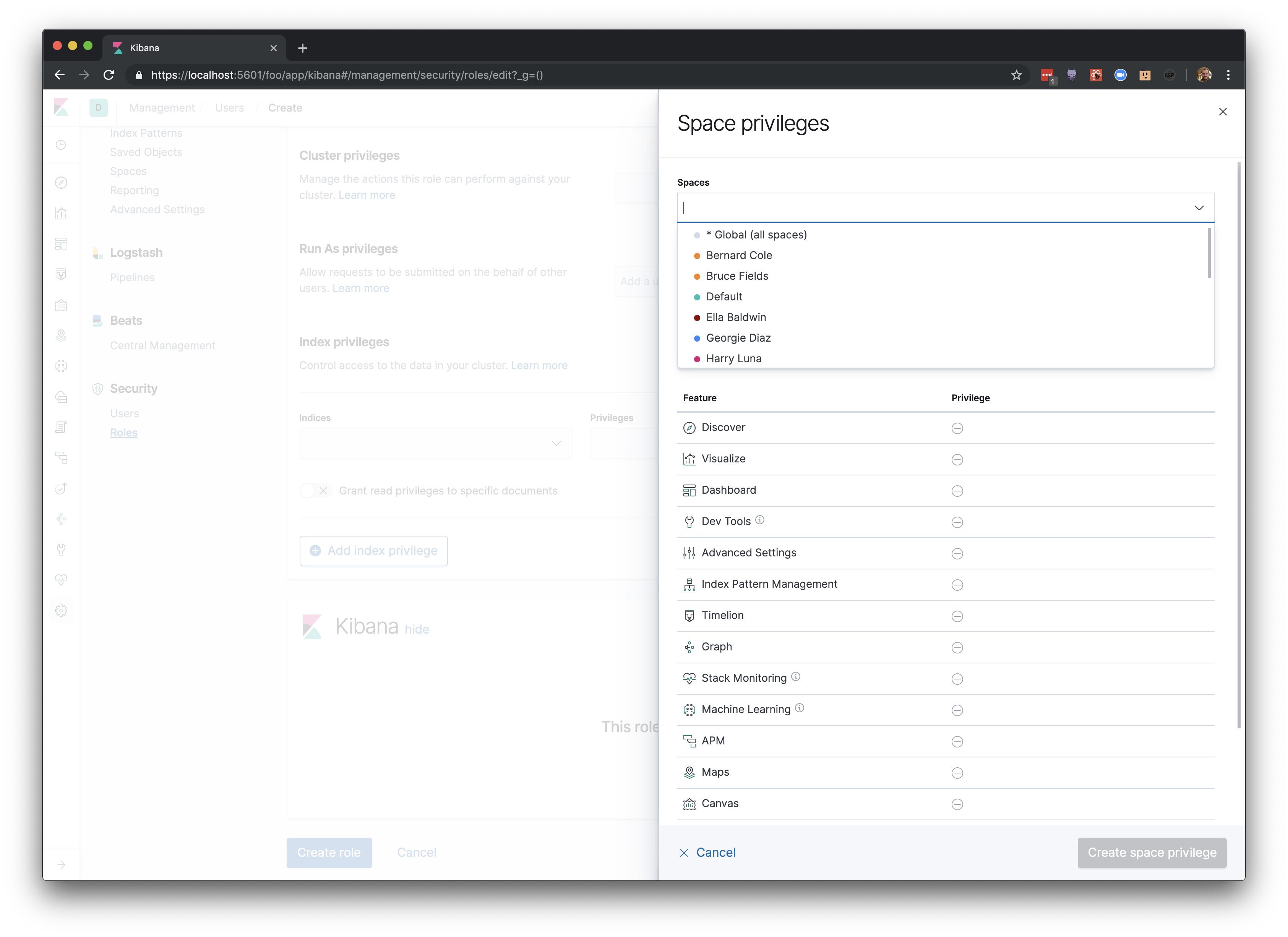Open the Roles link under Security
Screen dimensions: 1288x937
pos(124,433)
